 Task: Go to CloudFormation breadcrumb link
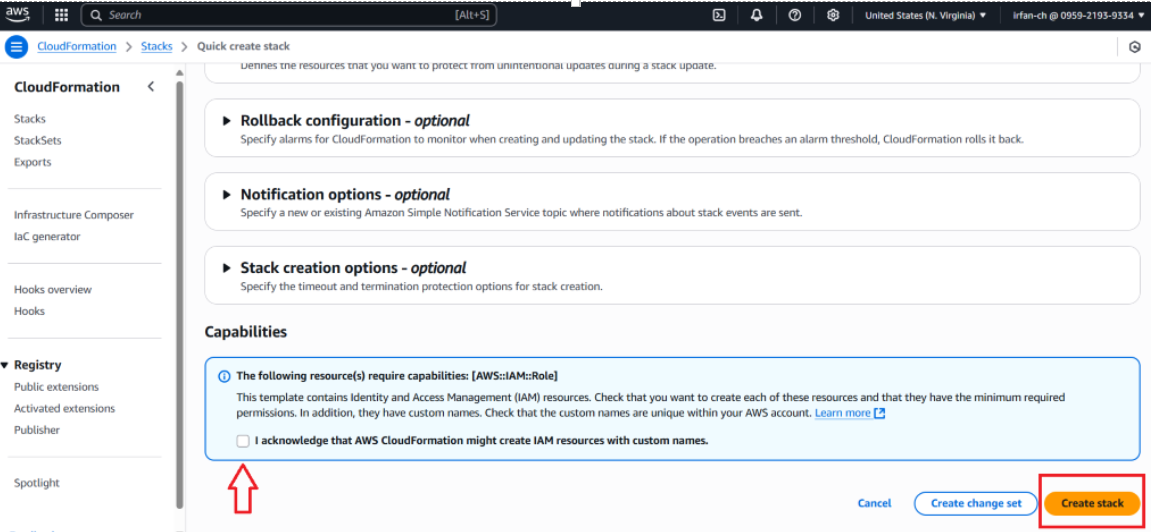click(77, 46)
